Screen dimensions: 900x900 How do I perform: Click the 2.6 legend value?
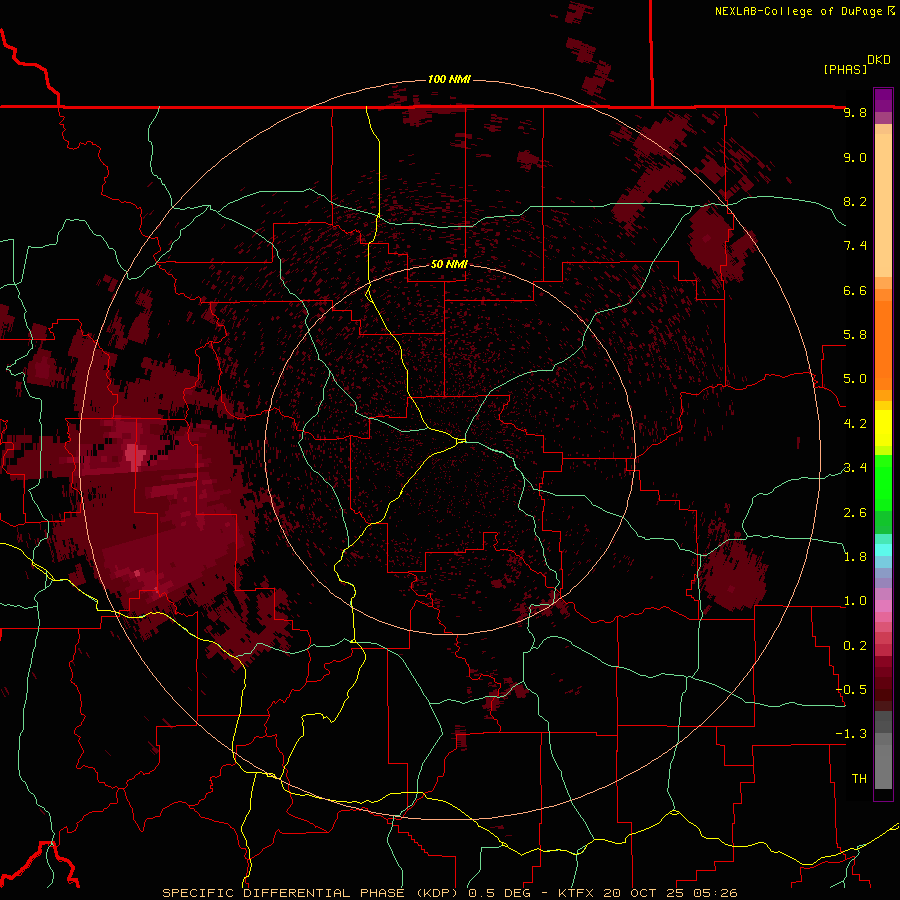click(855, 513)
